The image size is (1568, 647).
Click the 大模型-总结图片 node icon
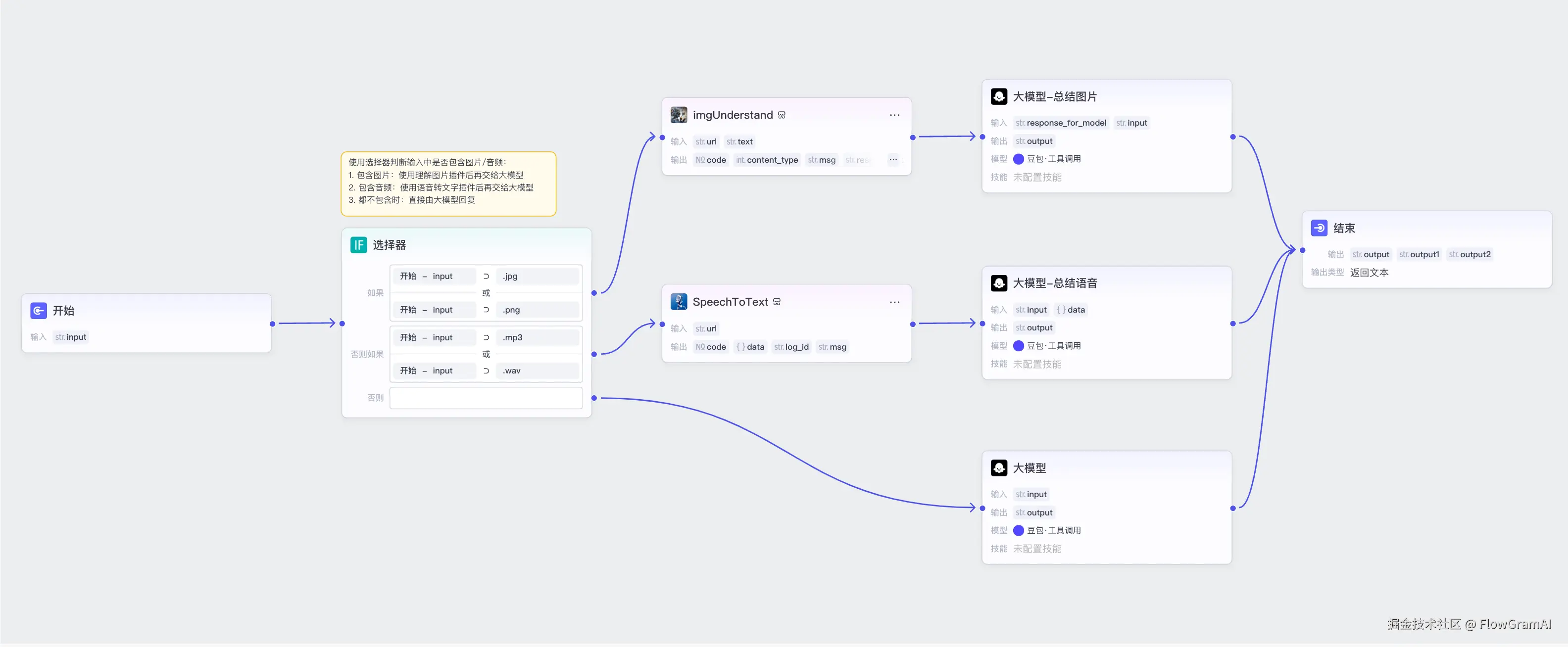click(999, 96)
